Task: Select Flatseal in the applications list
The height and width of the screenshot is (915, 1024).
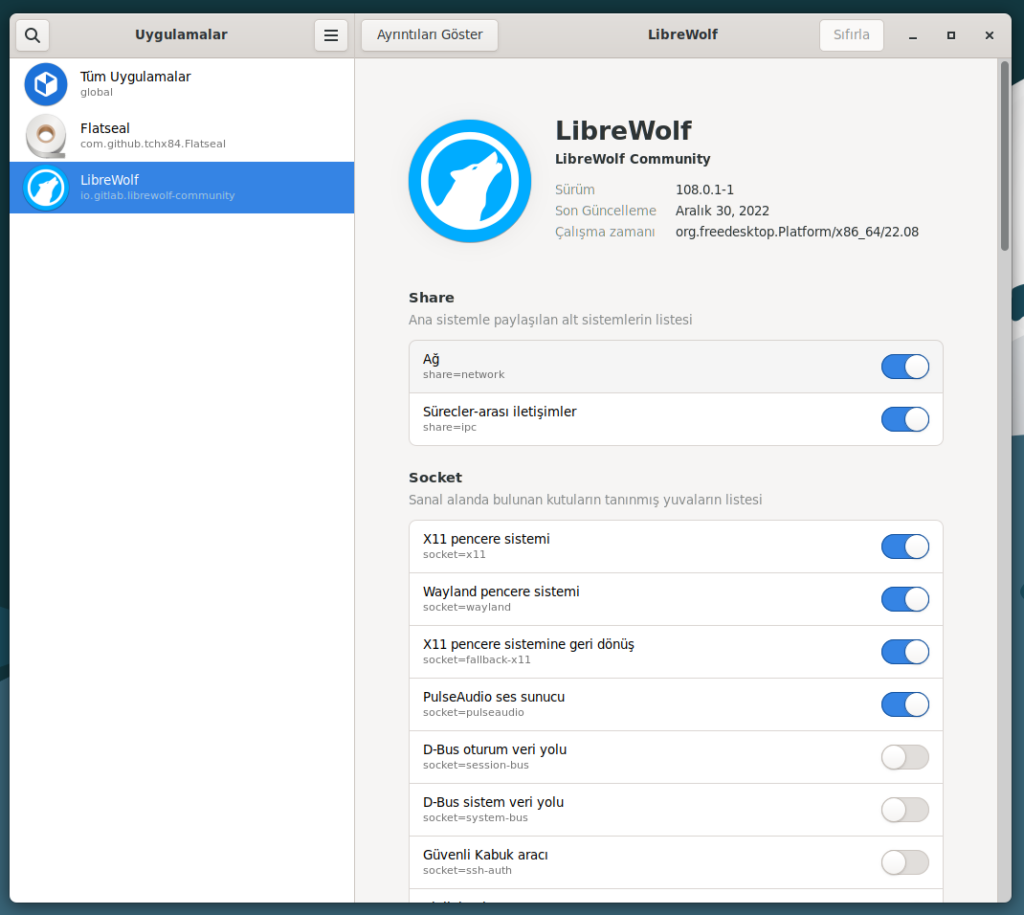Action: (182, 136)
